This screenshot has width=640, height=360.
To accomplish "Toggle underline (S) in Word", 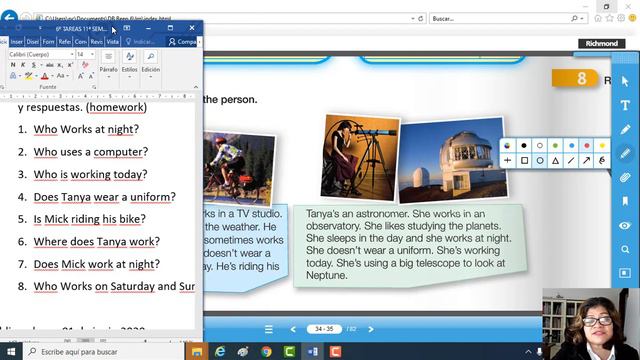I will tap(33, 65).
